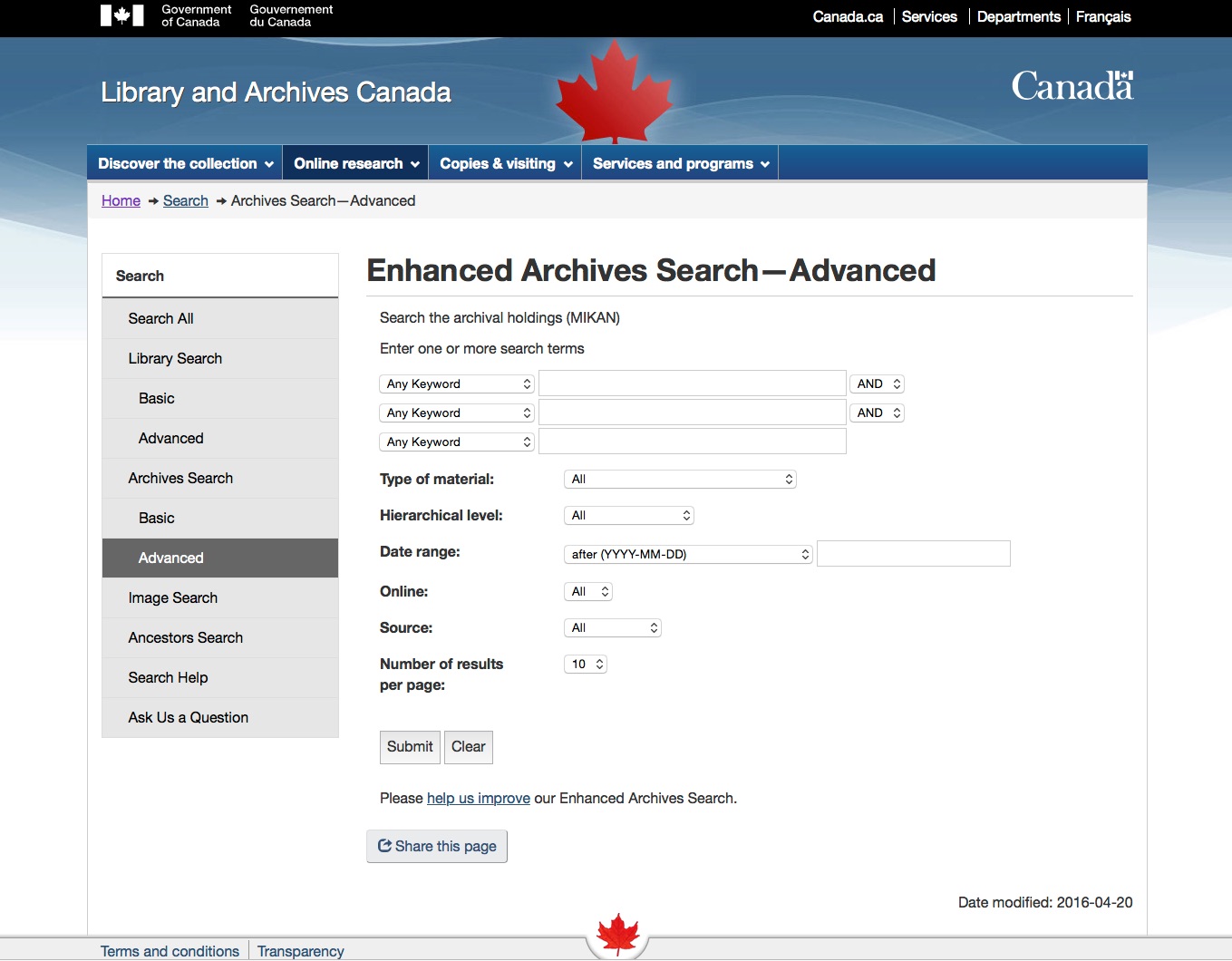Expand Services and programs menu
This screenshot has width=1232, height=961.
(680, 163)
